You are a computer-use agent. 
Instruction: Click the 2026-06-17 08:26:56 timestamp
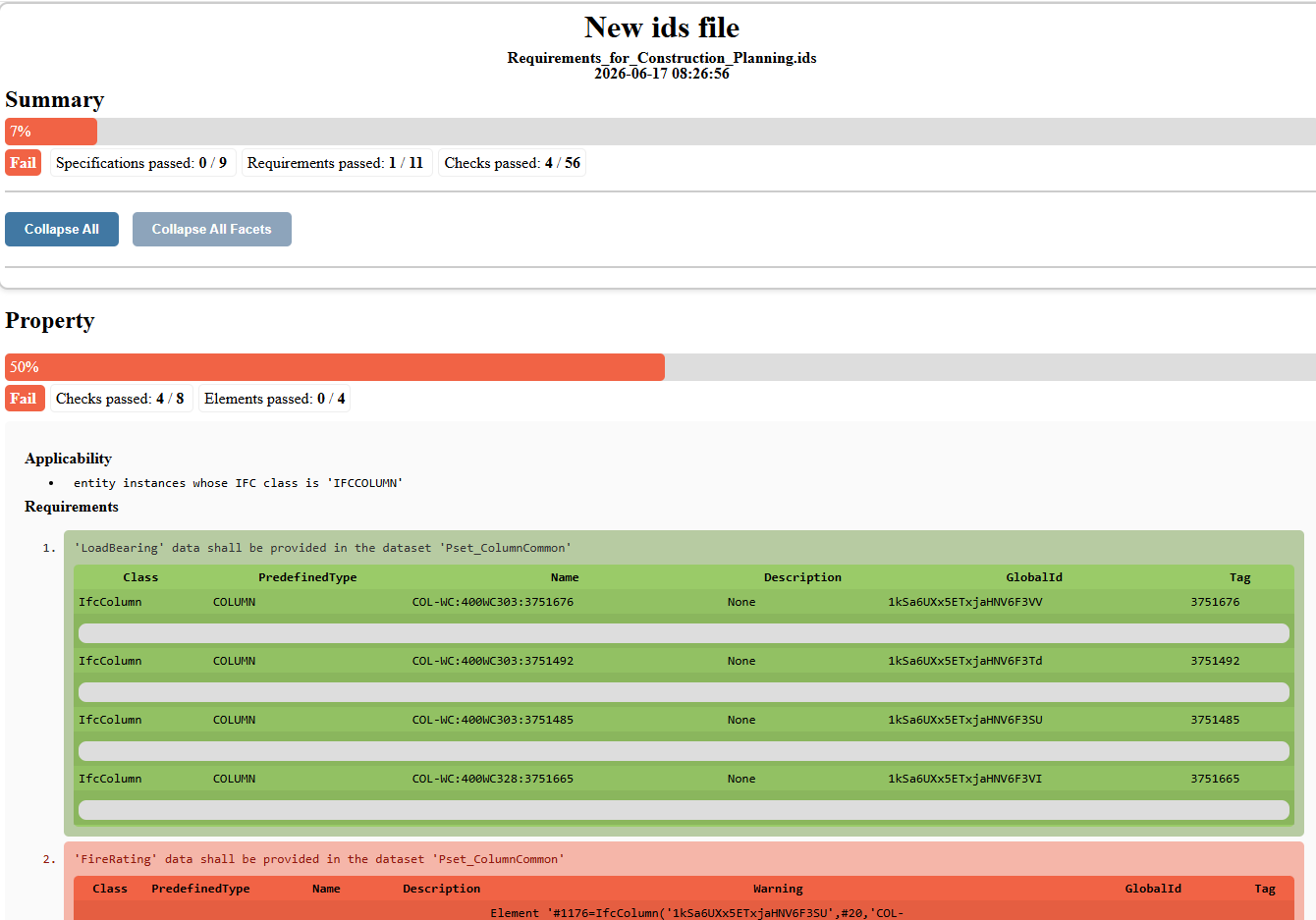click(x=662, y=74)
